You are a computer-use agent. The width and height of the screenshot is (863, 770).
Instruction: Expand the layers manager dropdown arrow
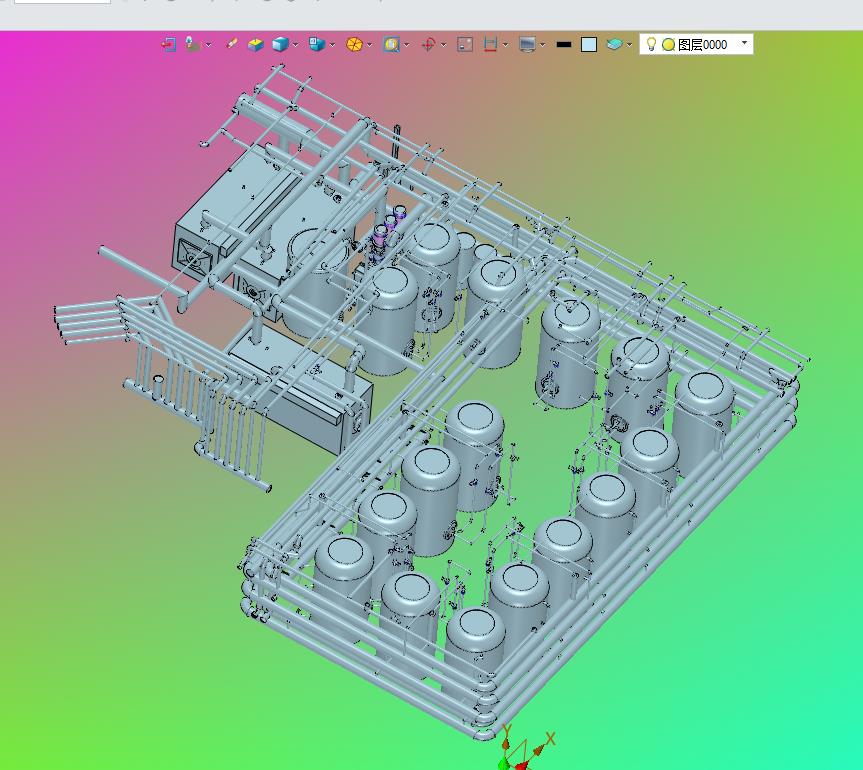(630, 45)
